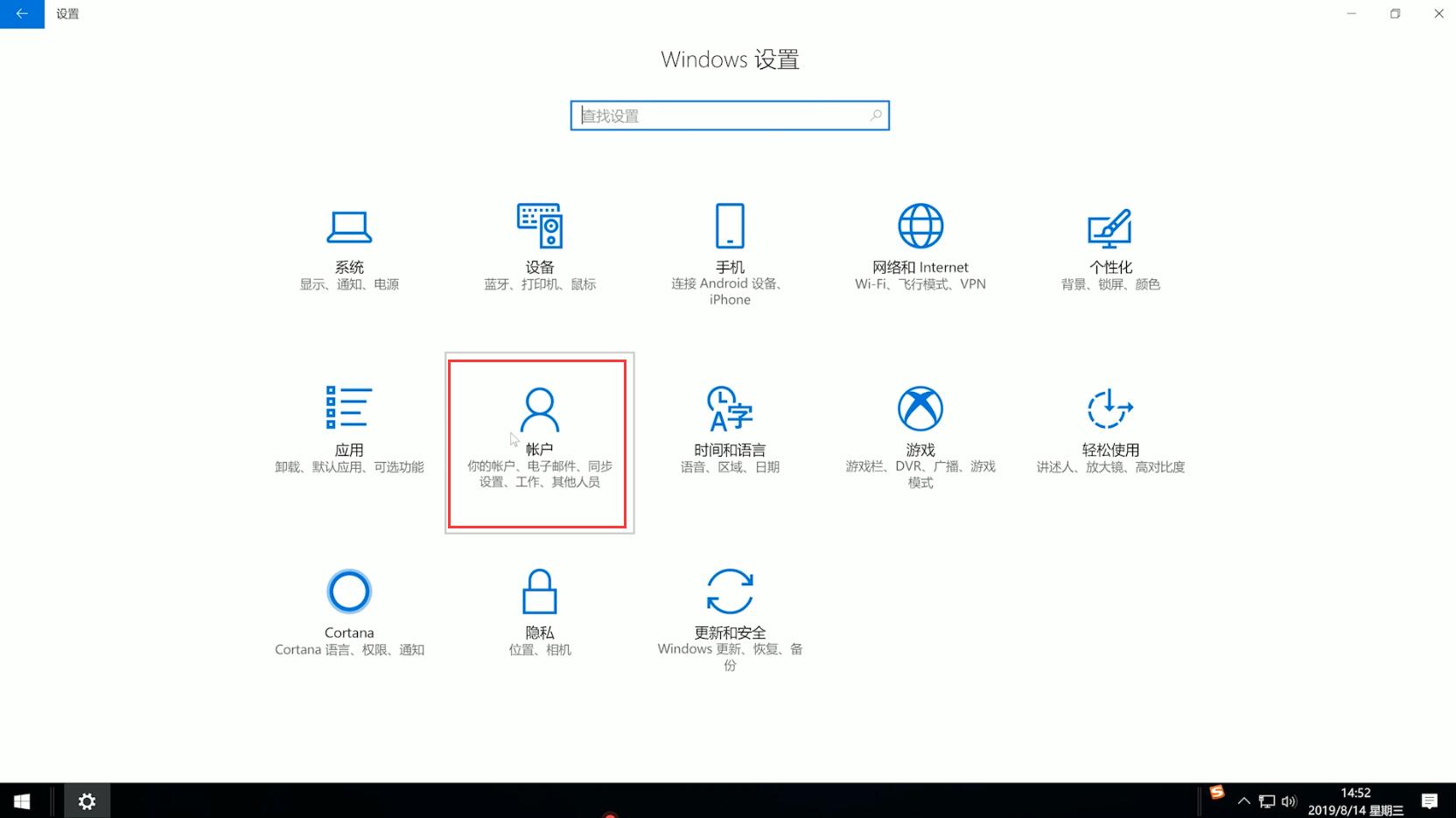
Task: Close the 设置 window
Action: pos(1438,14)
